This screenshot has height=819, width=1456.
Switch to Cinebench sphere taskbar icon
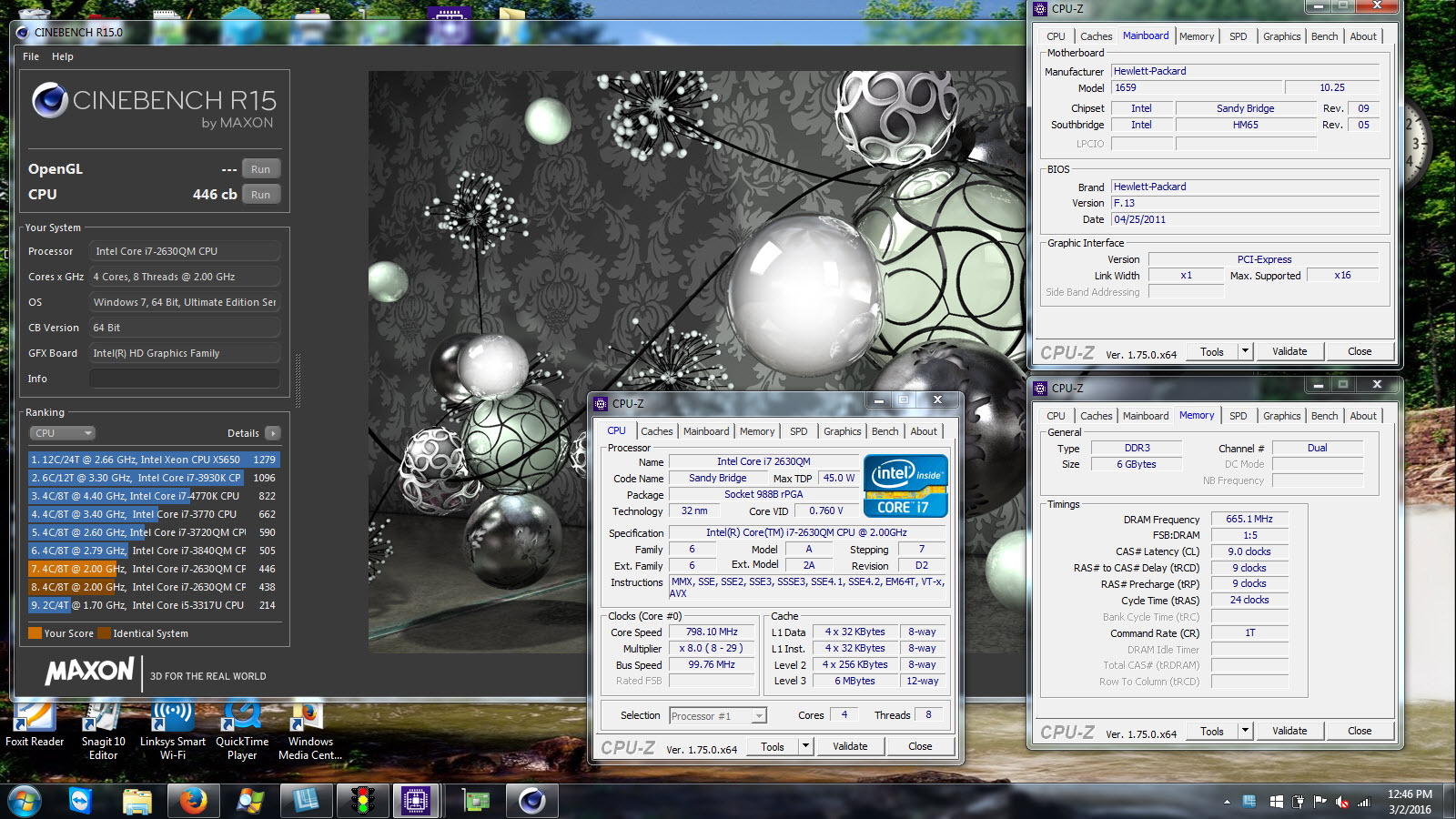[x=532, y=801]
